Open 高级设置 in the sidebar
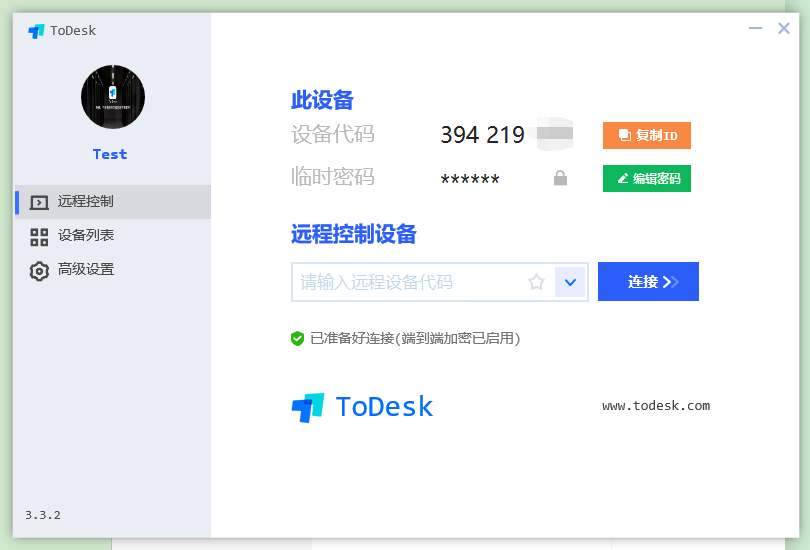This screenshot has height=550, width=810. click(x=113, y=270)
